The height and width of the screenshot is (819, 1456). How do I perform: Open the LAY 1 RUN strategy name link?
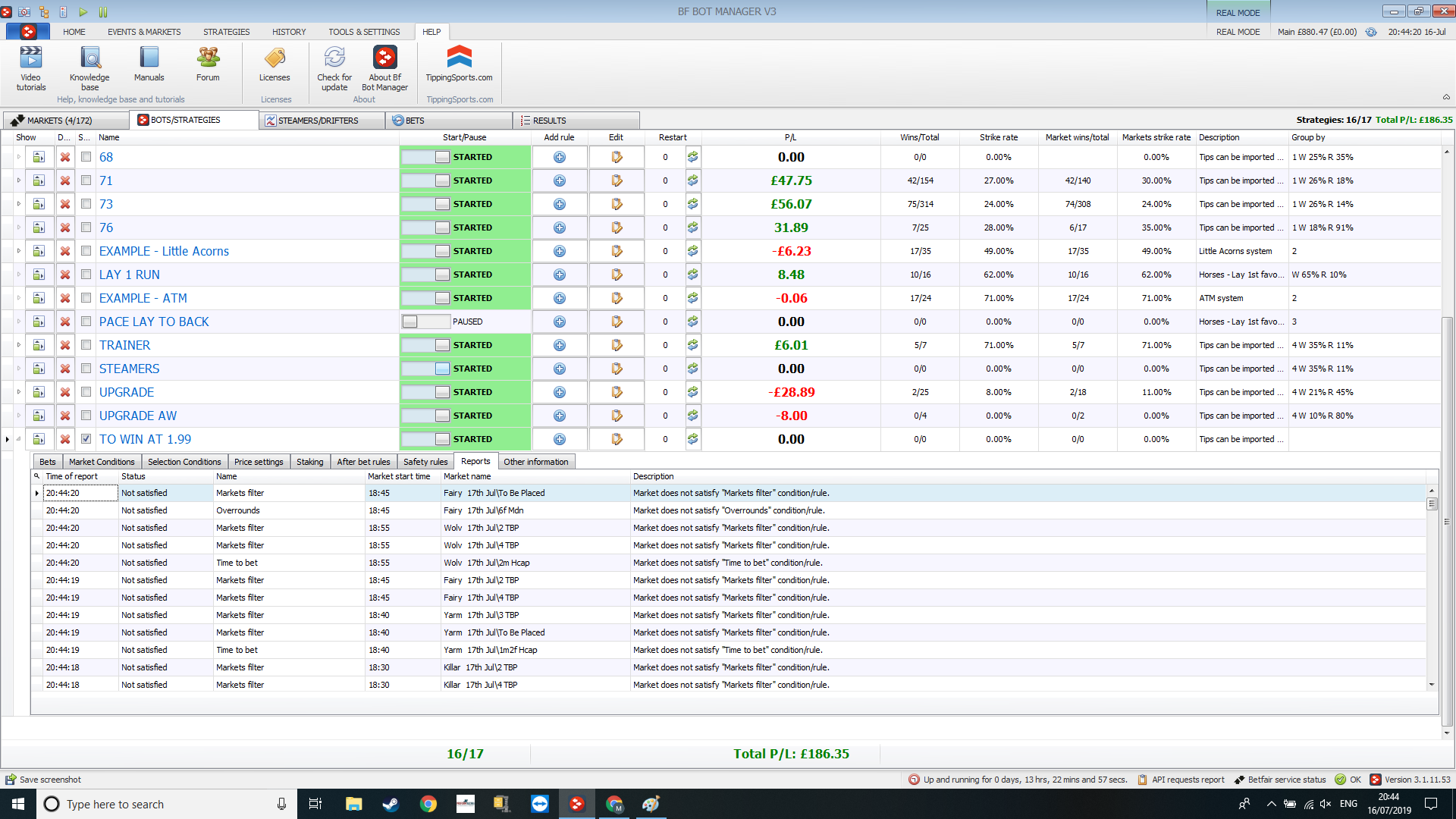[130, 275]
